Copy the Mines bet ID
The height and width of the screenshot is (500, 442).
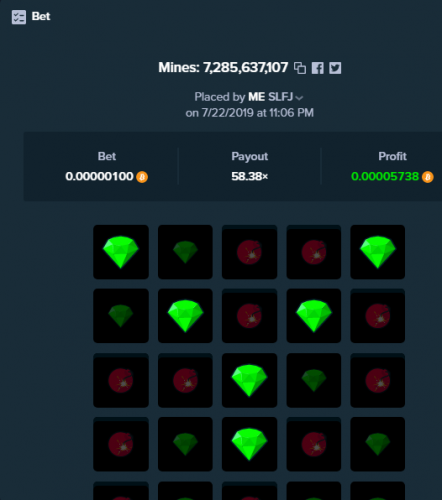pyautogui.click(x=300, y=68)
